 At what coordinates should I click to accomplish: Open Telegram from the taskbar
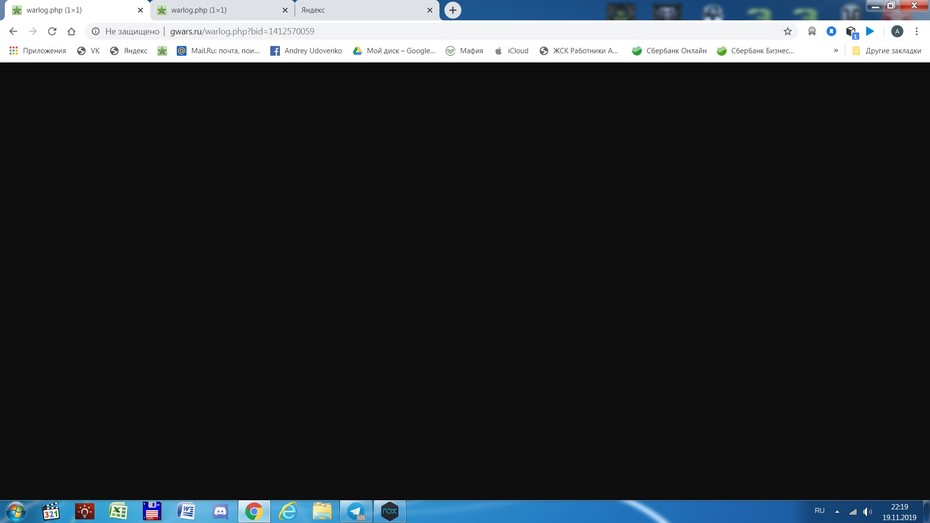click(356, 511)
